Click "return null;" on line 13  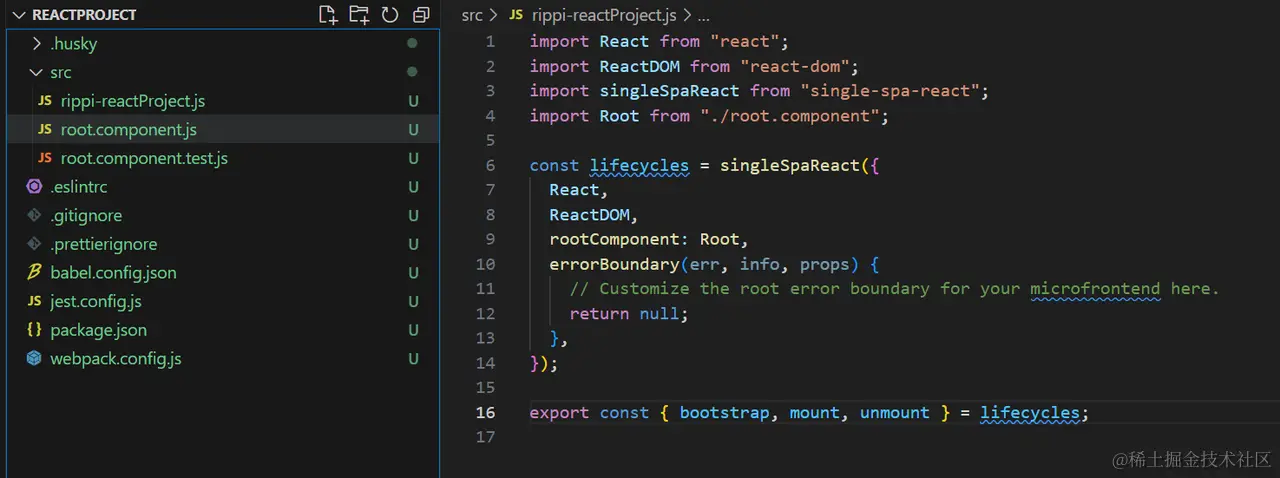(x=630, y=313)
